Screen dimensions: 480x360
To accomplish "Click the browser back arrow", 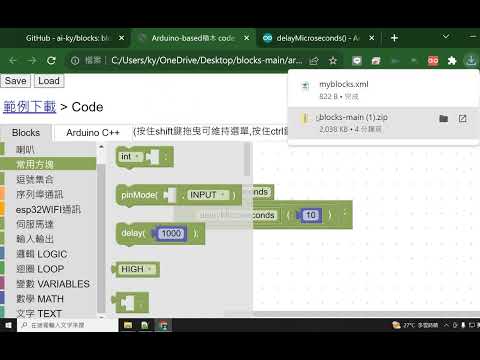I will pyautogui.click(x=13, y=60).
